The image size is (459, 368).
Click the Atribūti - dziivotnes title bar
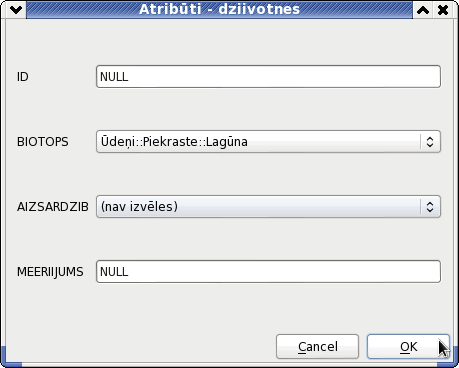pos(219,9)
